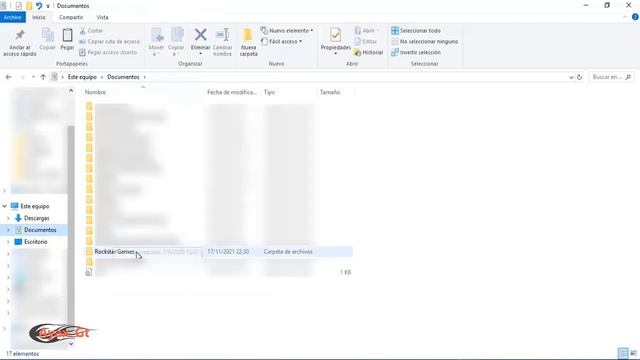Expand the Descargas tree node

coord(8,218)
